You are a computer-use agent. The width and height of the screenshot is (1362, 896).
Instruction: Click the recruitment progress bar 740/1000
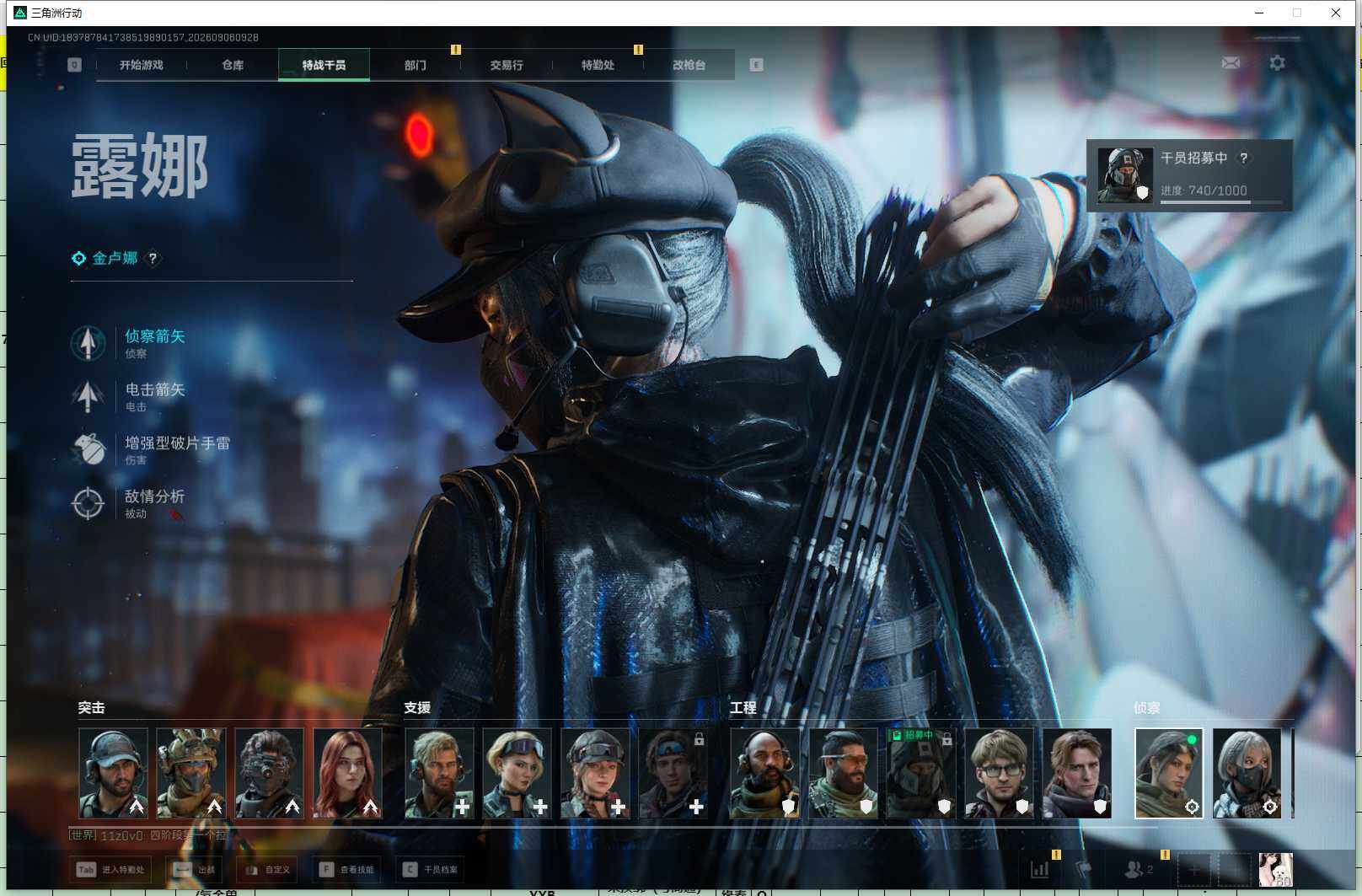pyautogui.click(x=1221, y=202)
